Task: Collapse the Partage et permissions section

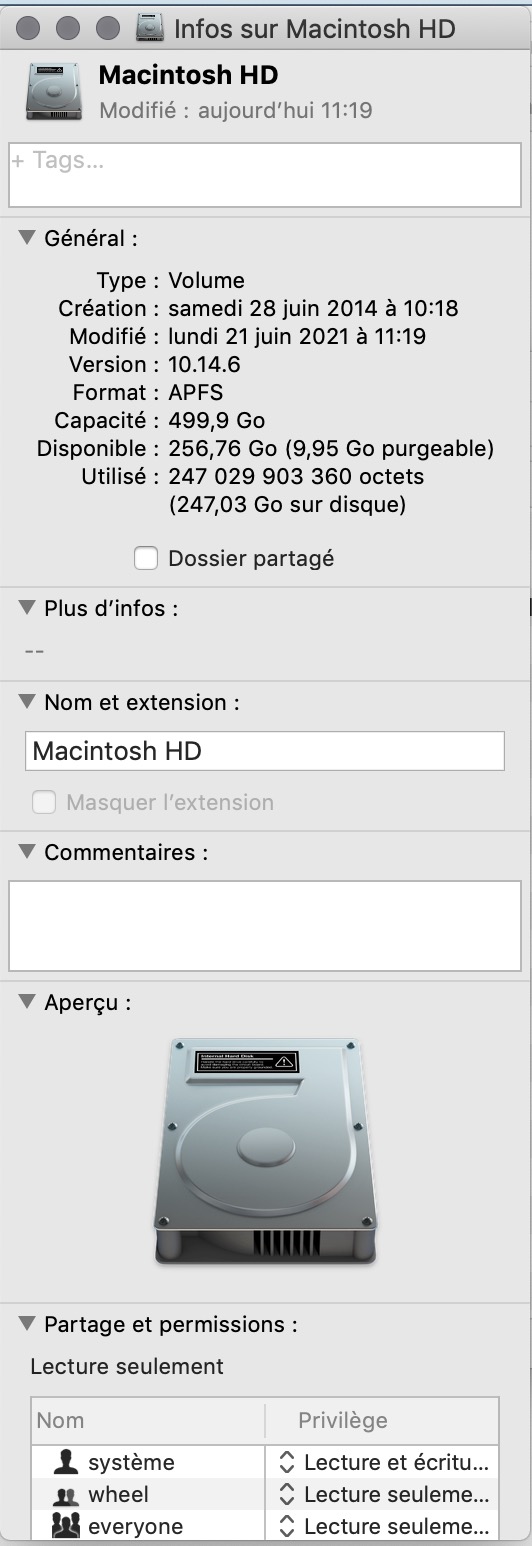Action: (x=27, y=1324)
